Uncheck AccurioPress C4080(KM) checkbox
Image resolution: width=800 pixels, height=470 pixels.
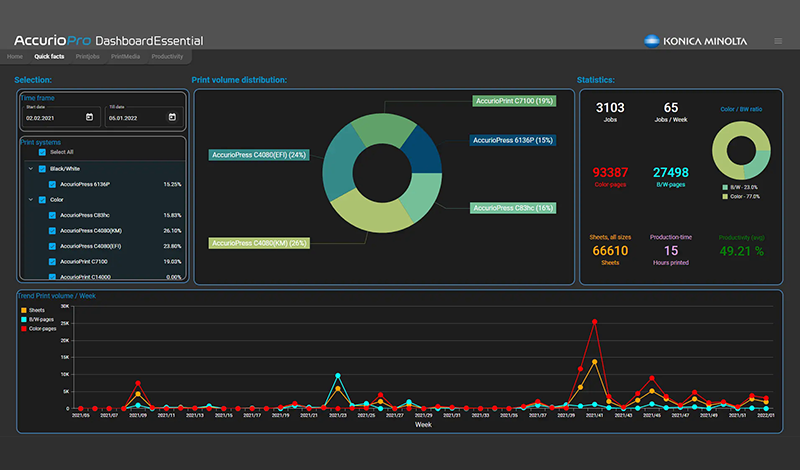point(52,231)
